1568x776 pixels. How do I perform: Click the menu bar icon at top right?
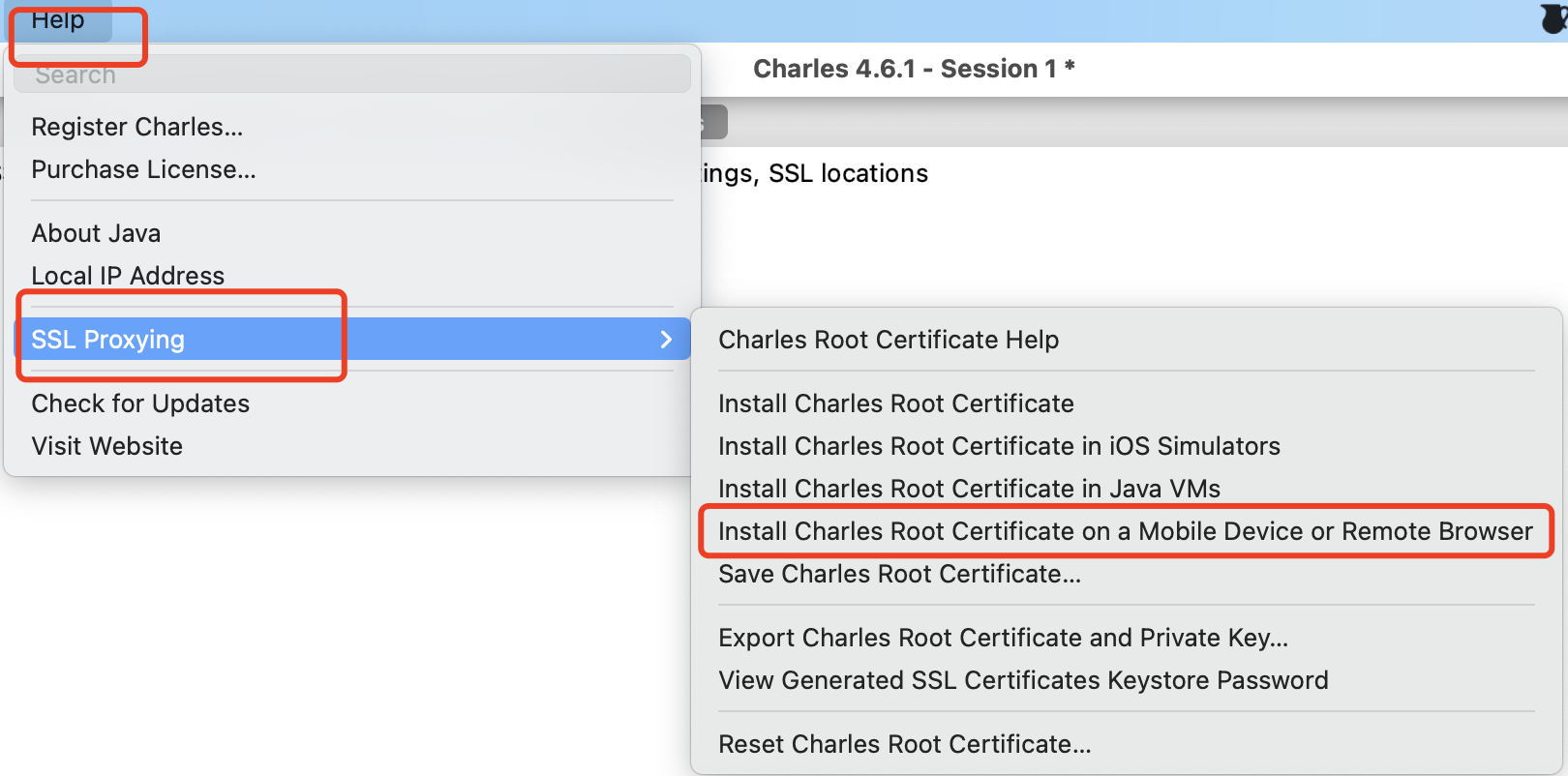click(x=1554, y=19)
